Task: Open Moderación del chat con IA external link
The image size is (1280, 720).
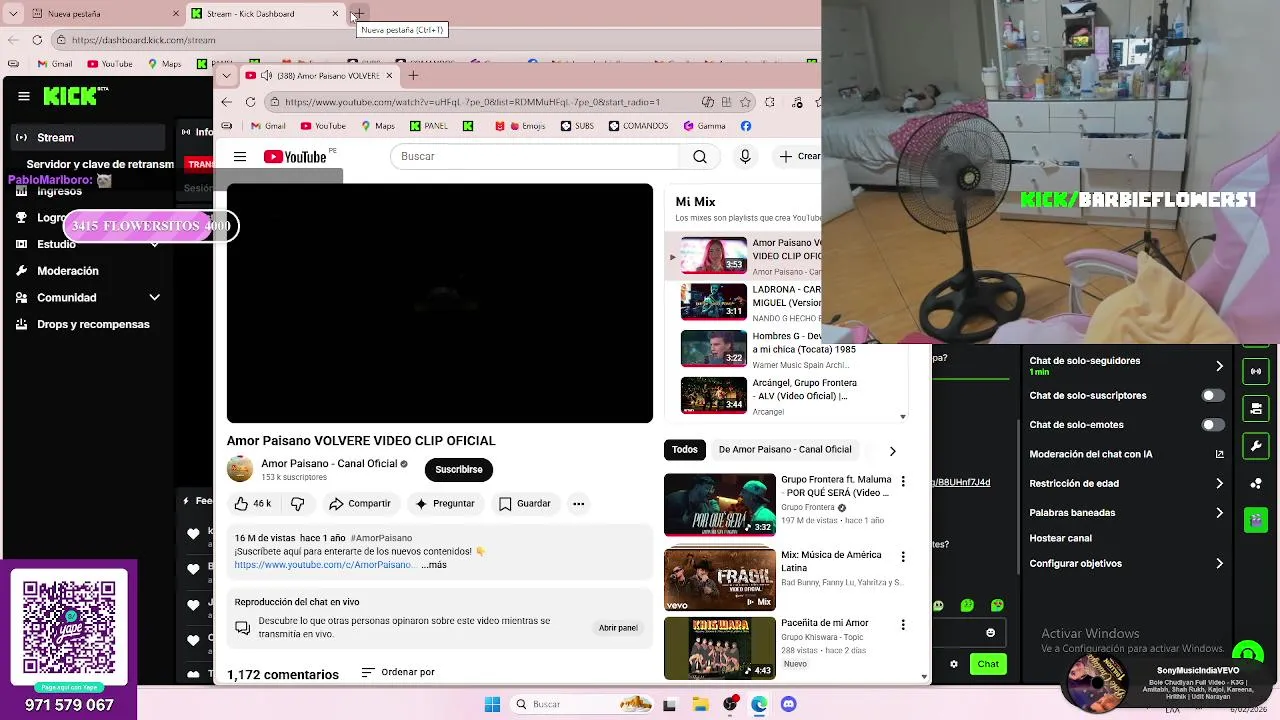Action: tap(1219, 454)
